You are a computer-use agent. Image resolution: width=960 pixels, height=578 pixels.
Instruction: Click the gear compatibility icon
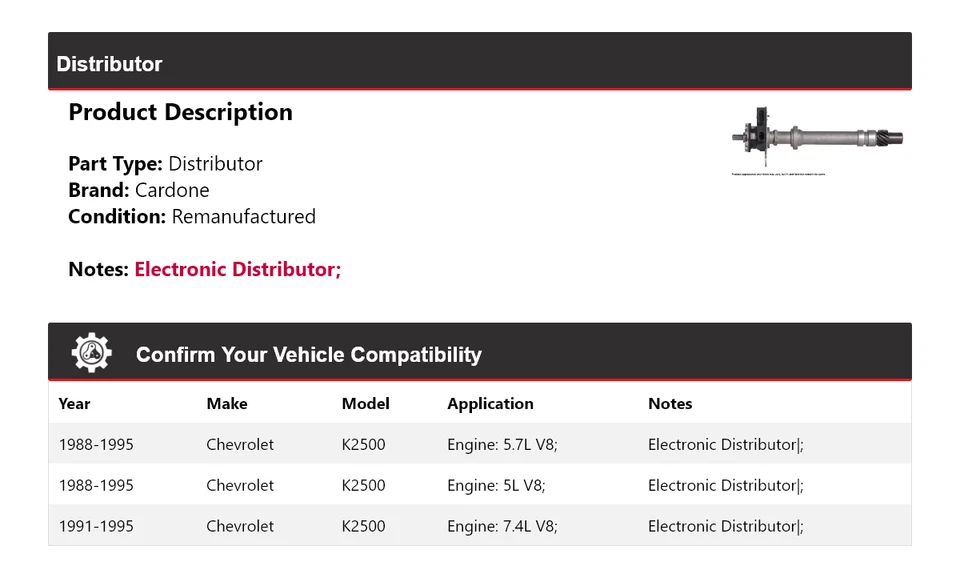91,353
